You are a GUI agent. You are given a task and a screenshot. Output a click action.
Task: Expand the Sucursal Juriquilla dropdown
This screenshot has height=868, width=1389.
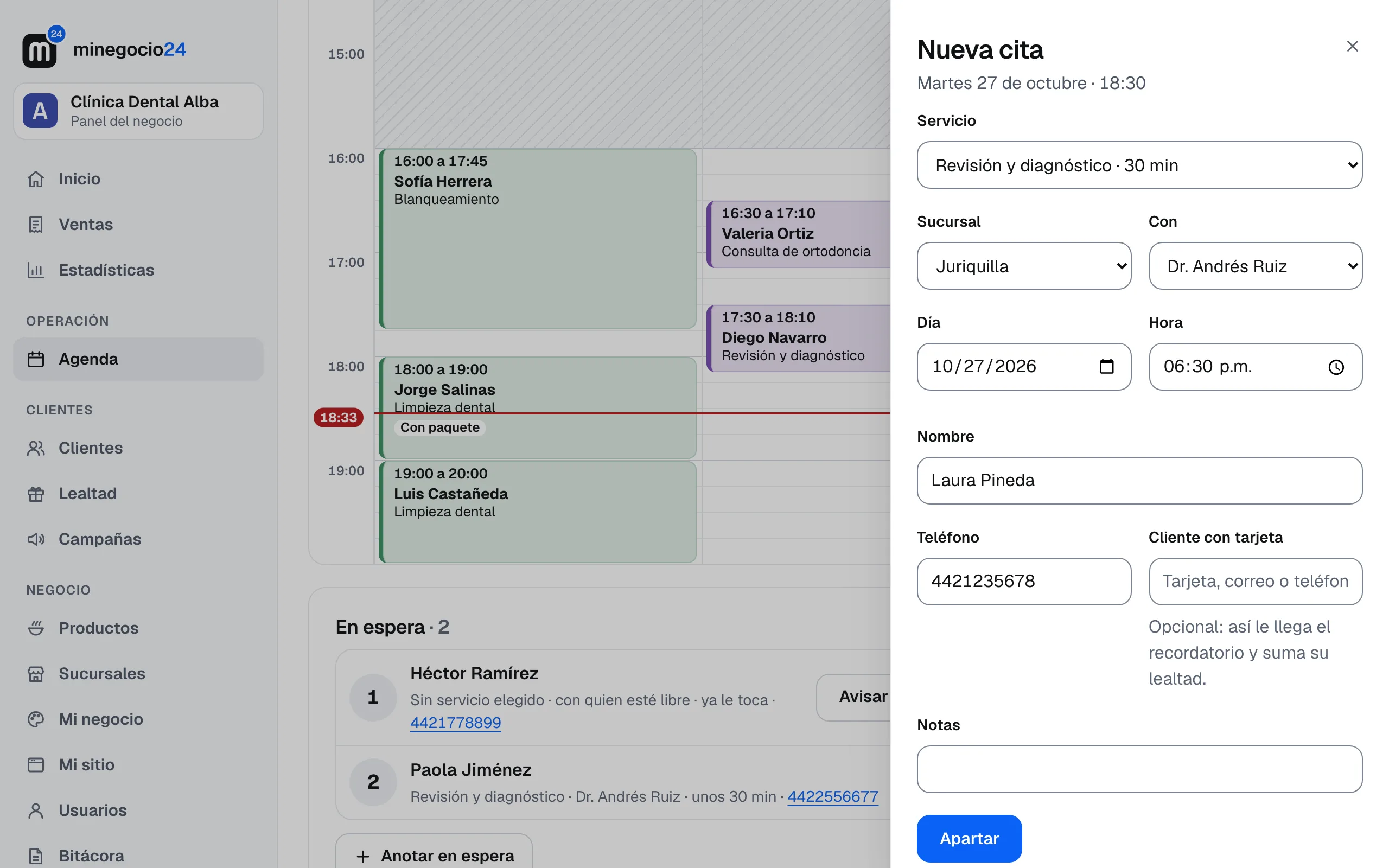(1024, 266)
